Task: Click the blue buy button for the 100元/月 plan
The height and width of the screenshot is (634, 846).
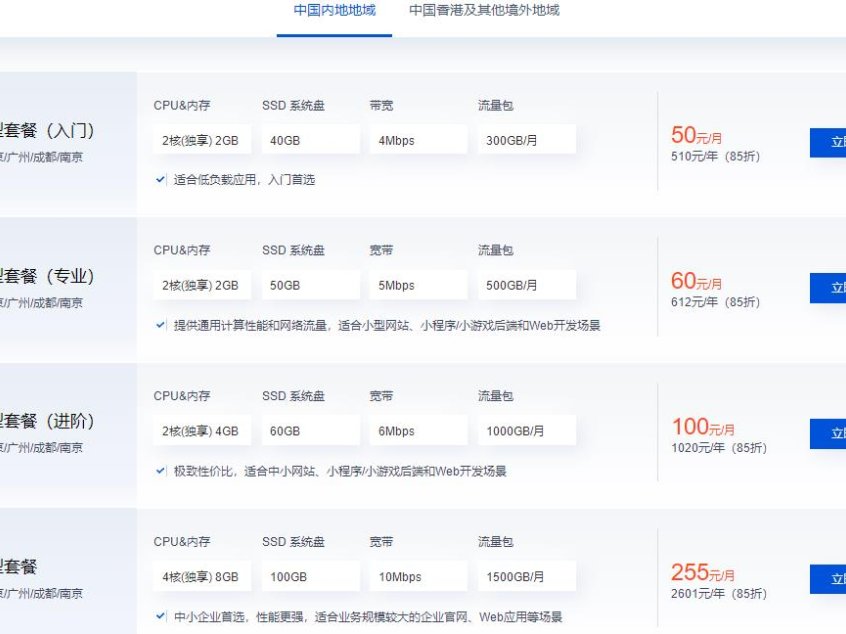Action: tap(828, 433)
